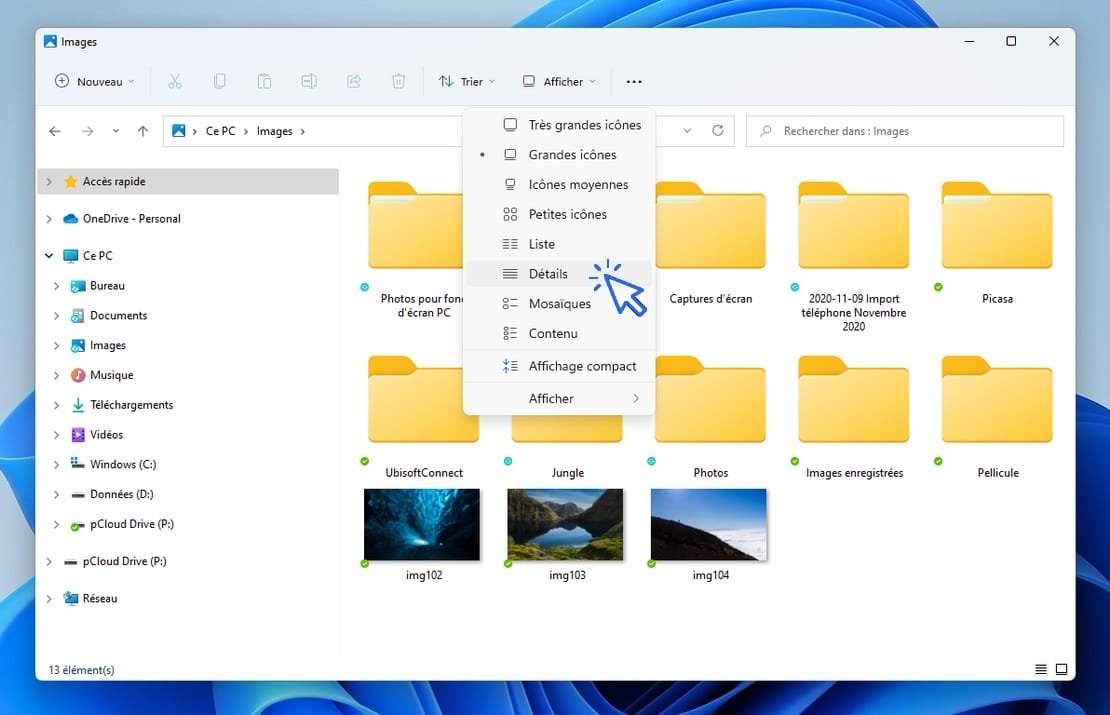Open the UbisoftConnect folder
The height and width of the screenshot is (715, 1110).
pyautogui.click(x=423, y=418)
